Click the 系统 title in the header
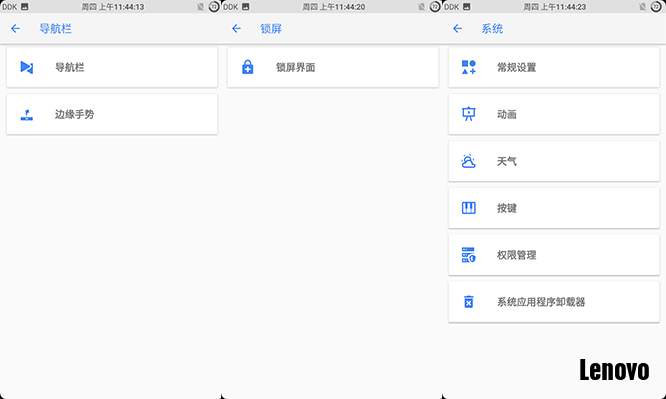 click(492, 28)
